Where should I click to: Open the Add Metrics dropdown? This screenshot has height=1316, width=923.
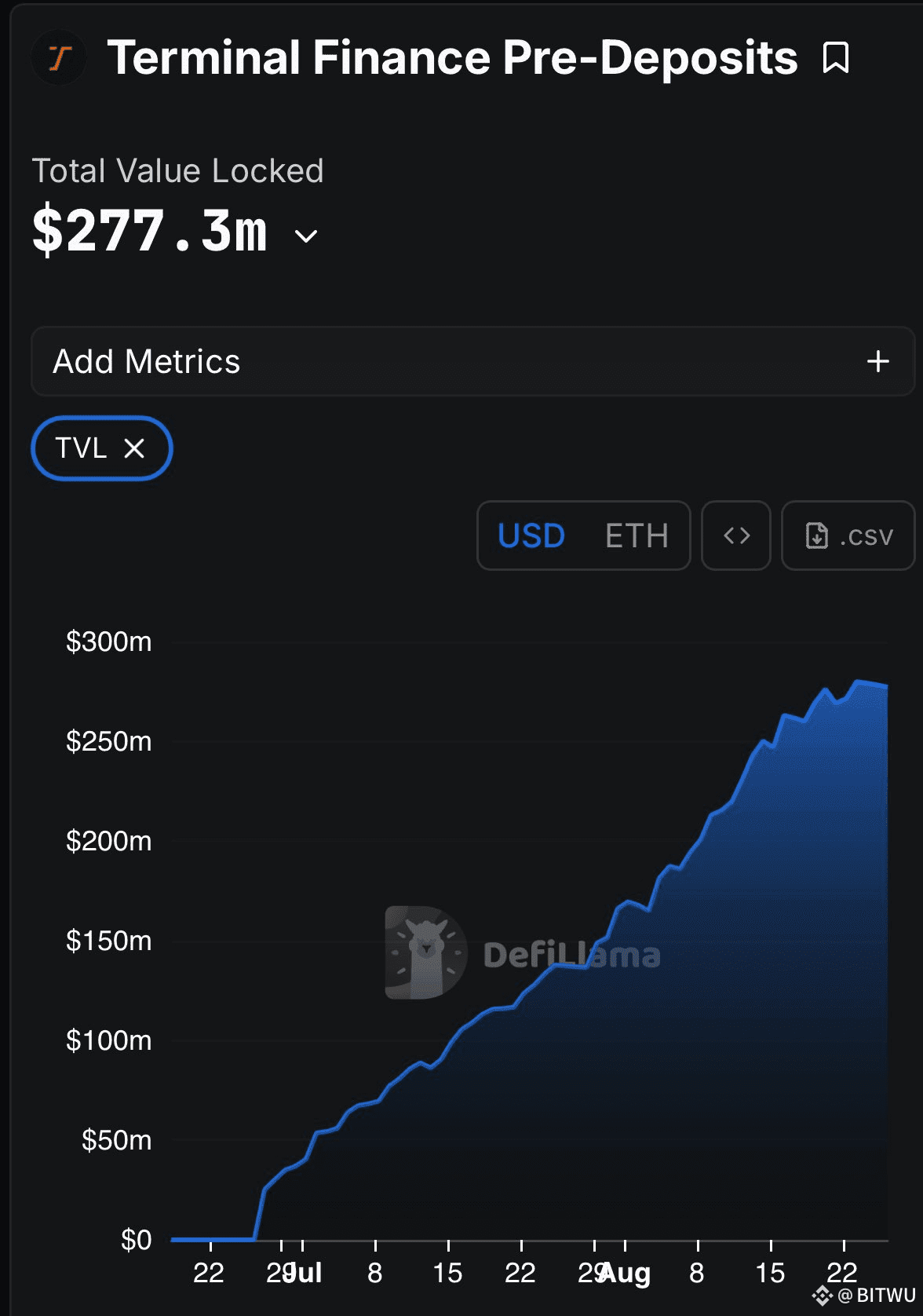473,361
